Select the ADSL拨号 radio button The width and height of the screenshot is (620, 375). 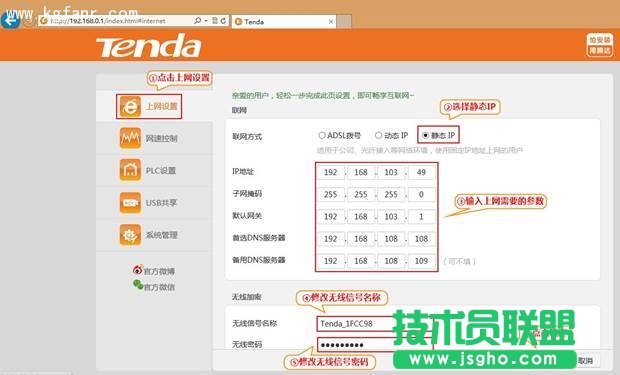point(322,135)
